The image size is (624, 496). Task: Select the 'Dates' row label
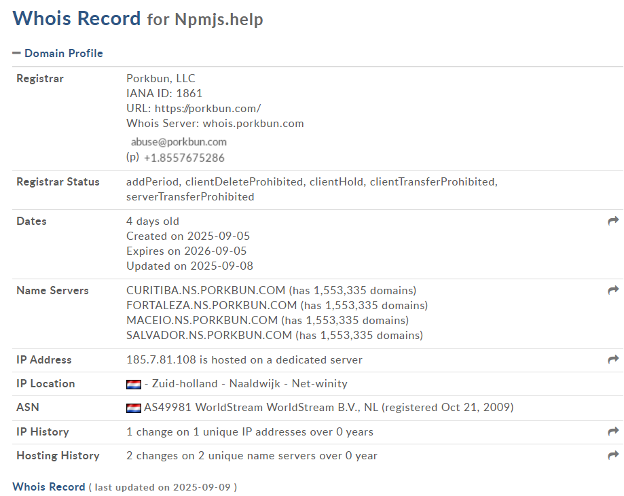coord(31,221)
